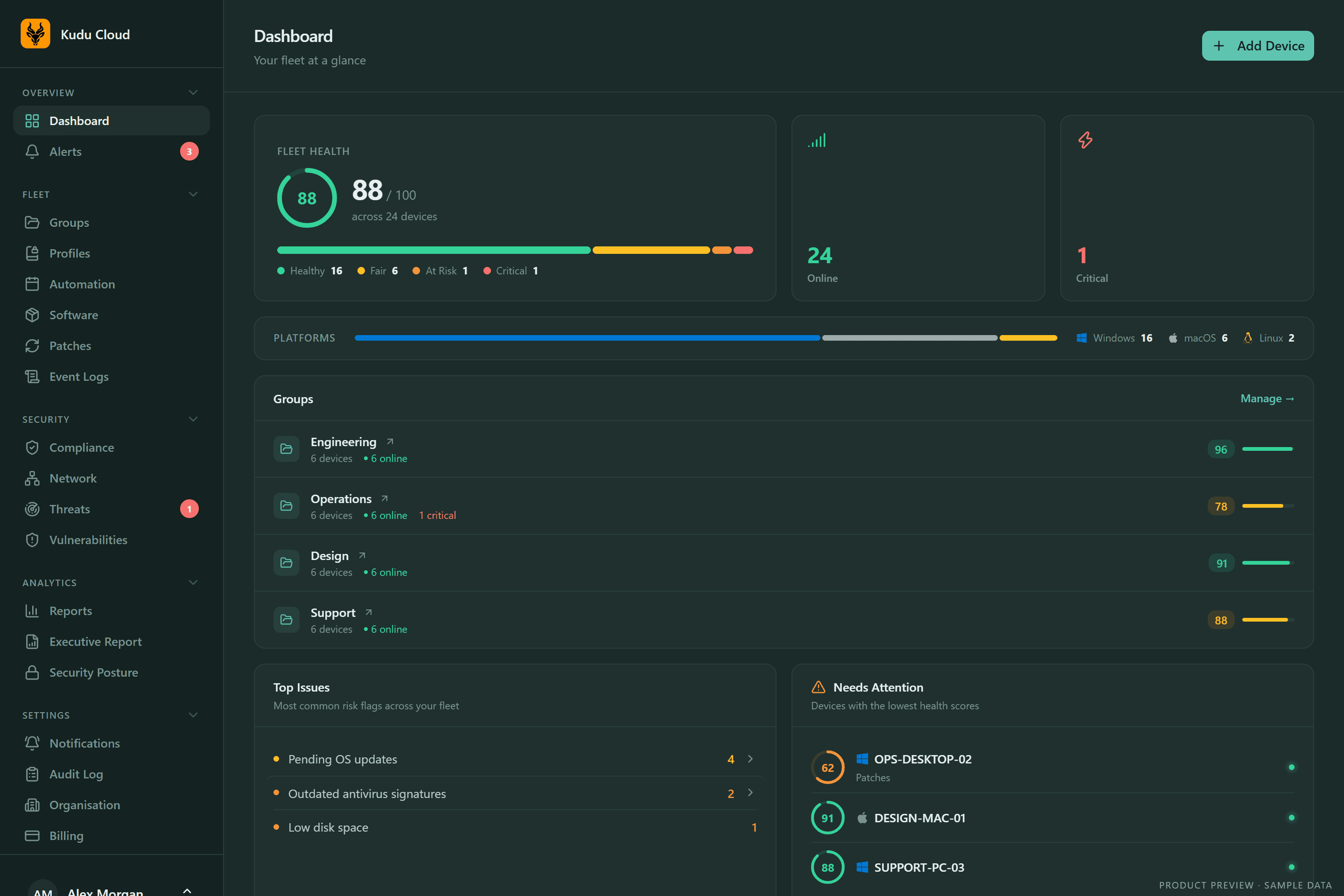
Task: Click the Add Device button
Action: pos(1258,46)
